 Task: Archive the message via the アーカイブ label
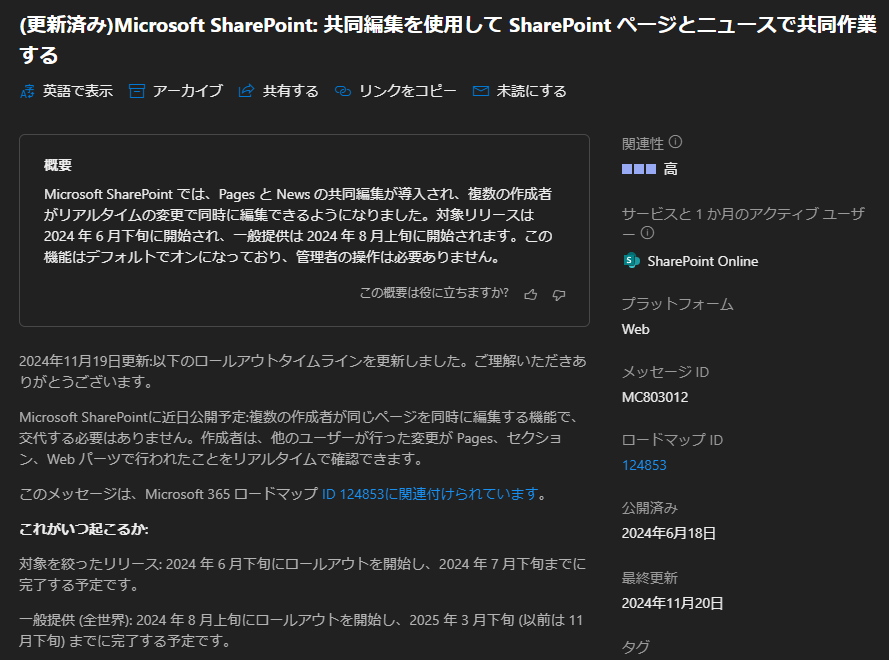click(x=188, y=91)
